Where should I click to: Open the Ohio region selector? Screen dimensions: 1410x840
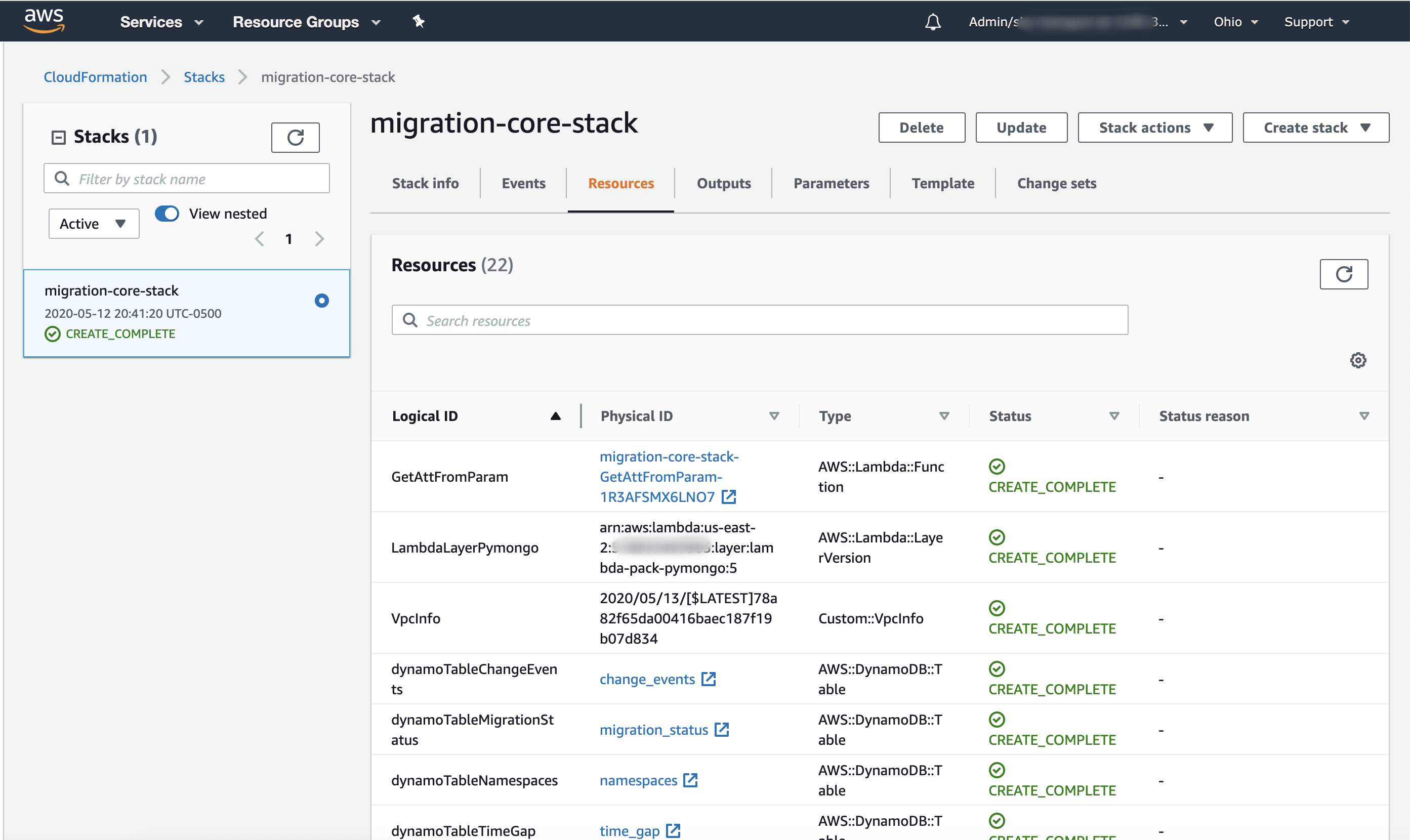tap(1236, 22)
